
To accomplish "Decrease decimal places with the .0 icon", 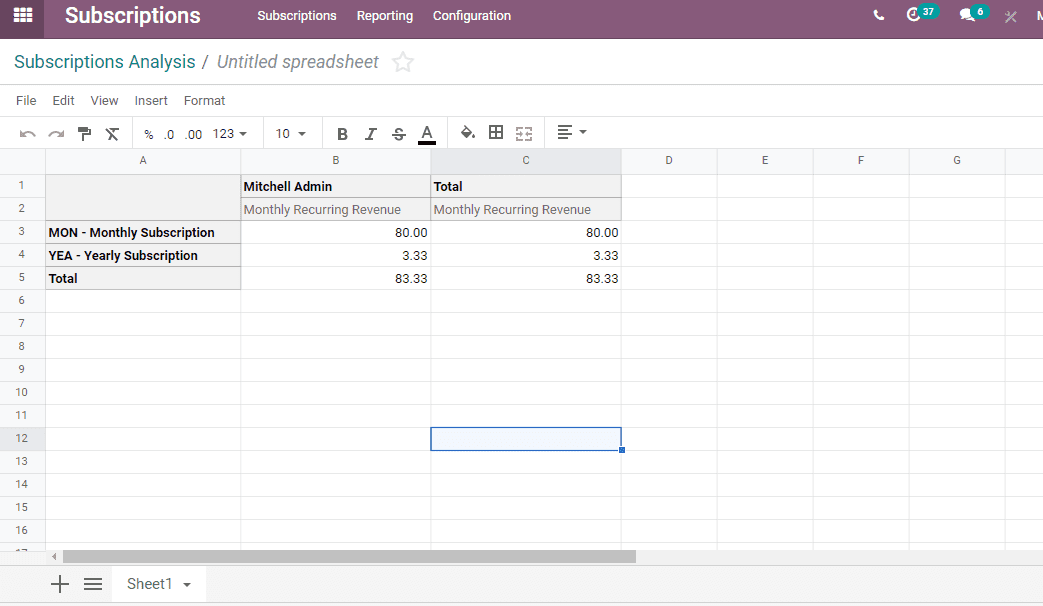I will pos(168,132).
